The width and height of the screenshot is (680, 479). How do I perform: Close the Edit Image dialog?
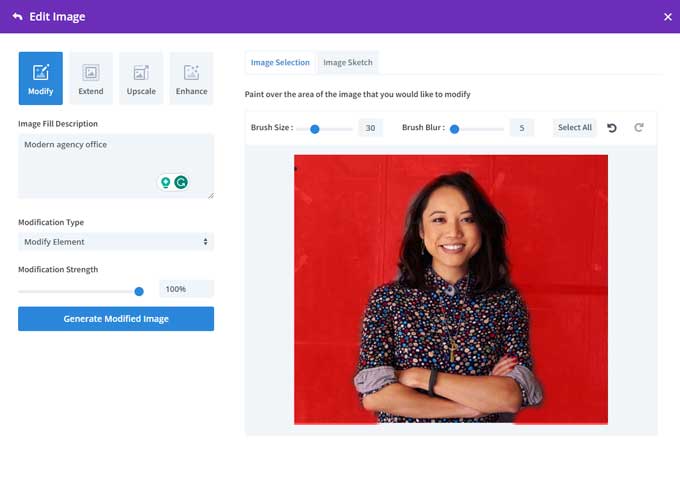pyautogui.click(x=667, y=17)
